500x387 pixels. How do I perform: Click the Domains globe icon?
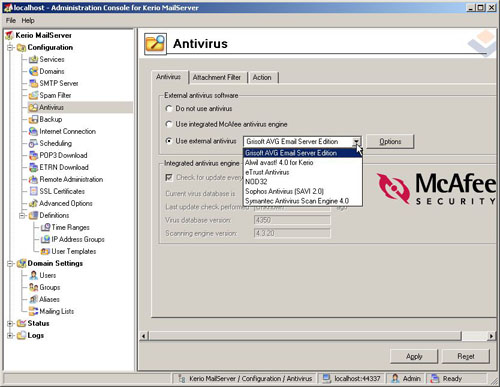33,71
